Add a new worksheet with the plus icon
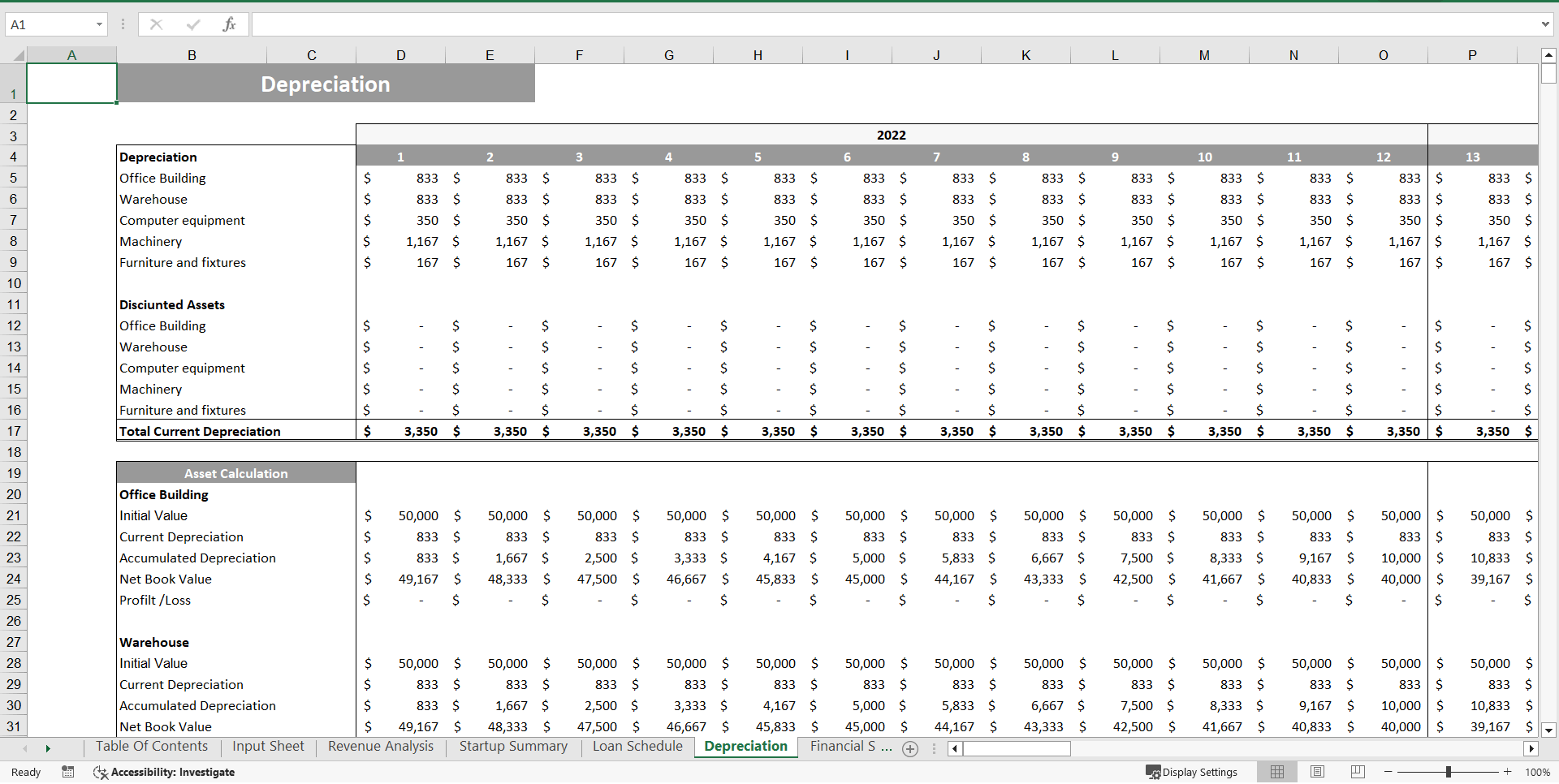The height and width of the screenshot is (784, 1559). [910, 749]
